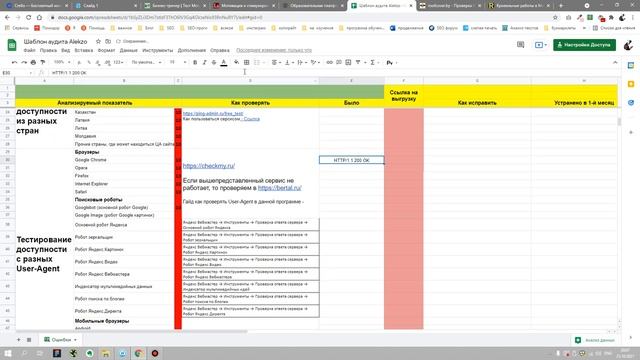Viewport: 640px width, 360px height.
Task: Open the Tasks side panel icon
Action: point(631,102)
